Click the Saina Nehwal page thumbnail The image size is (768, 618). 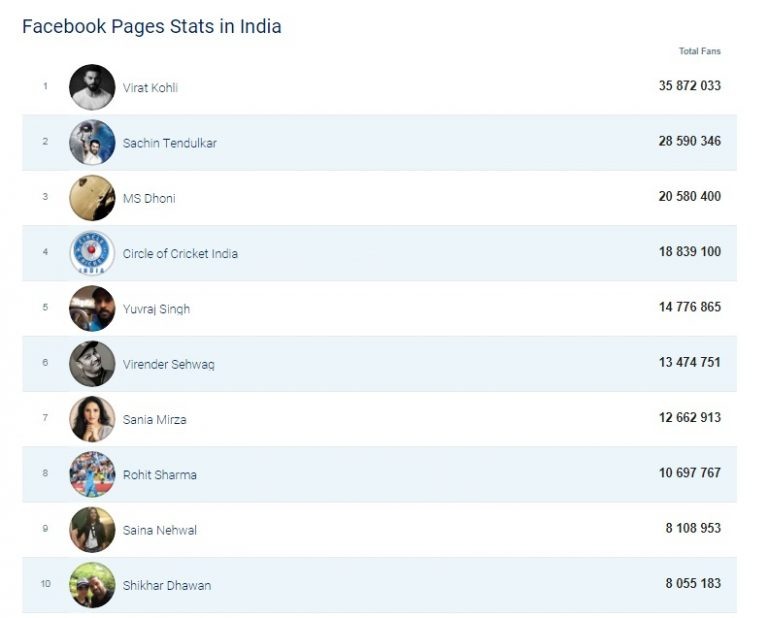[x=92, y=529]
